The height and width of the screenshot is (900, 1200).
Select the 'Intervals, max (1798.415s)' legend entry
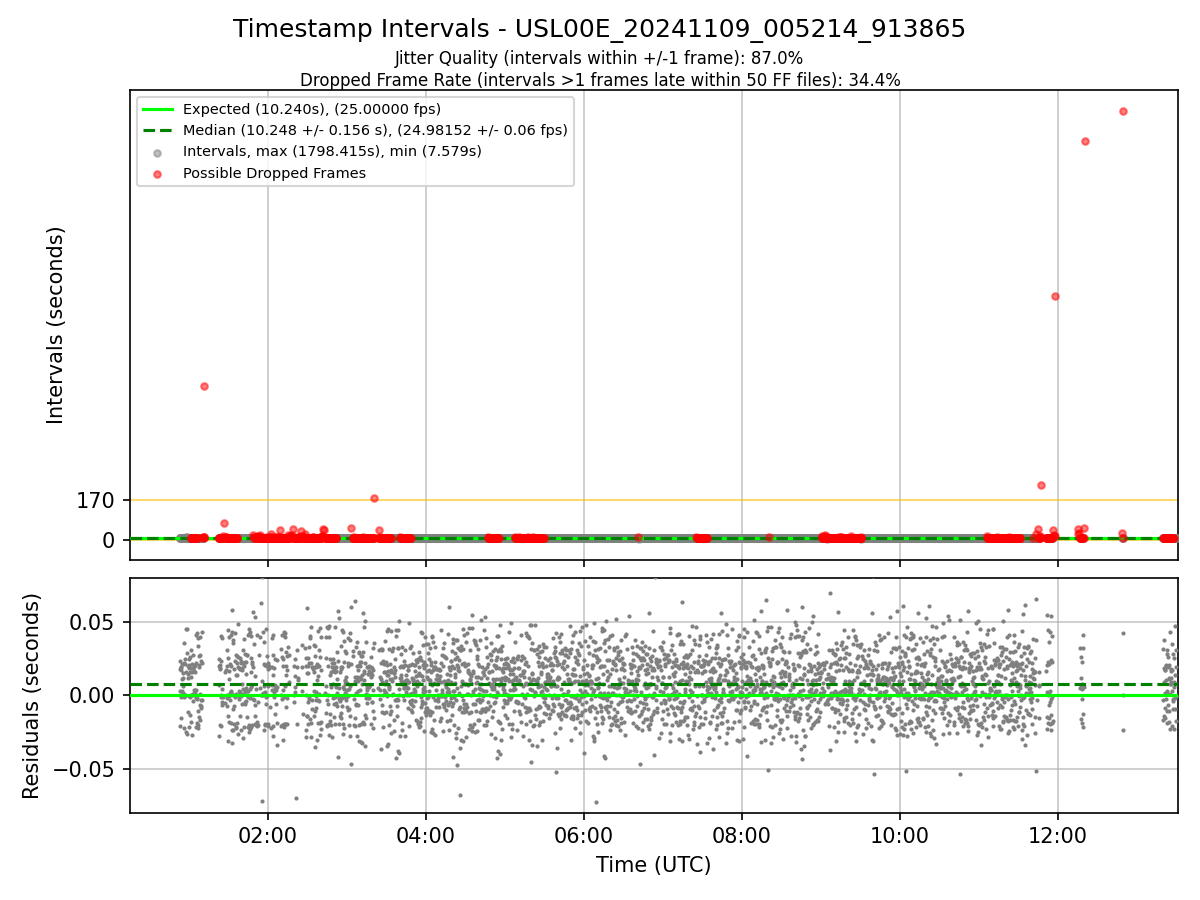point(332,151)
